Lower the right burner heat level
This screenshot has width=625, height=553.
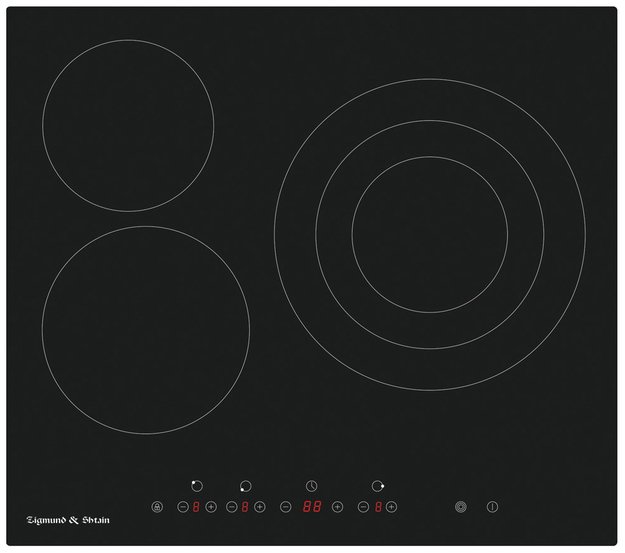point(363,507)
